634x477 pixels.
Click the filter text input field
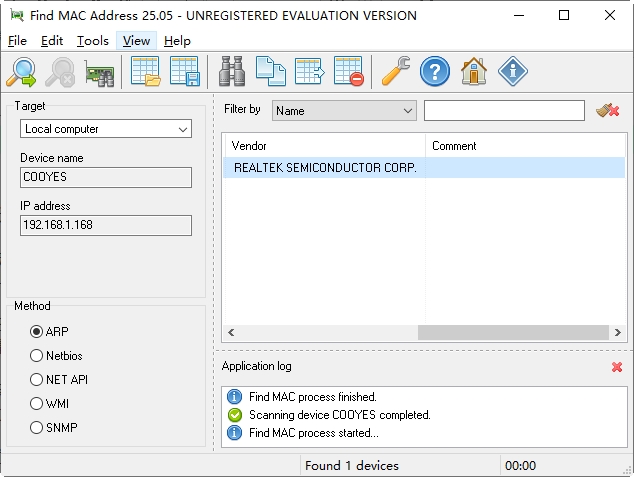[x=504, y=110]
